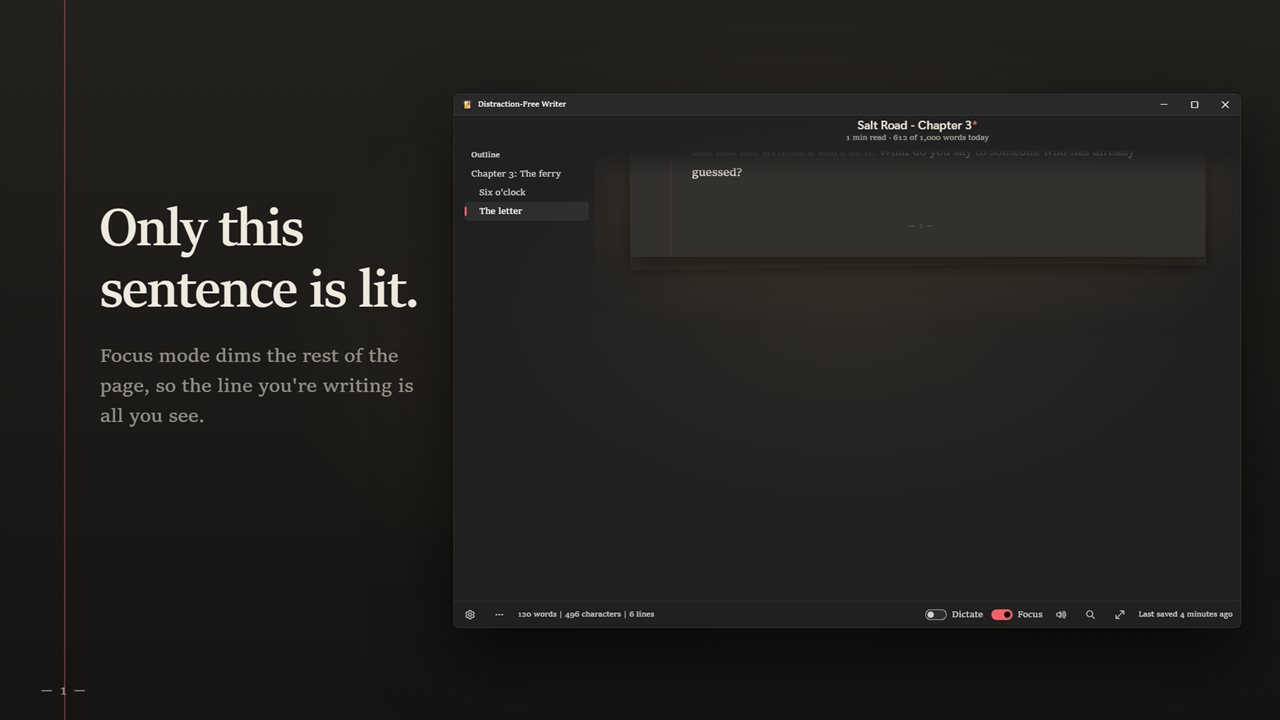This screenshot has height=720, width=1280.
Task: Click the speaker read-aloud icon
Action: tap(1061, 614)
